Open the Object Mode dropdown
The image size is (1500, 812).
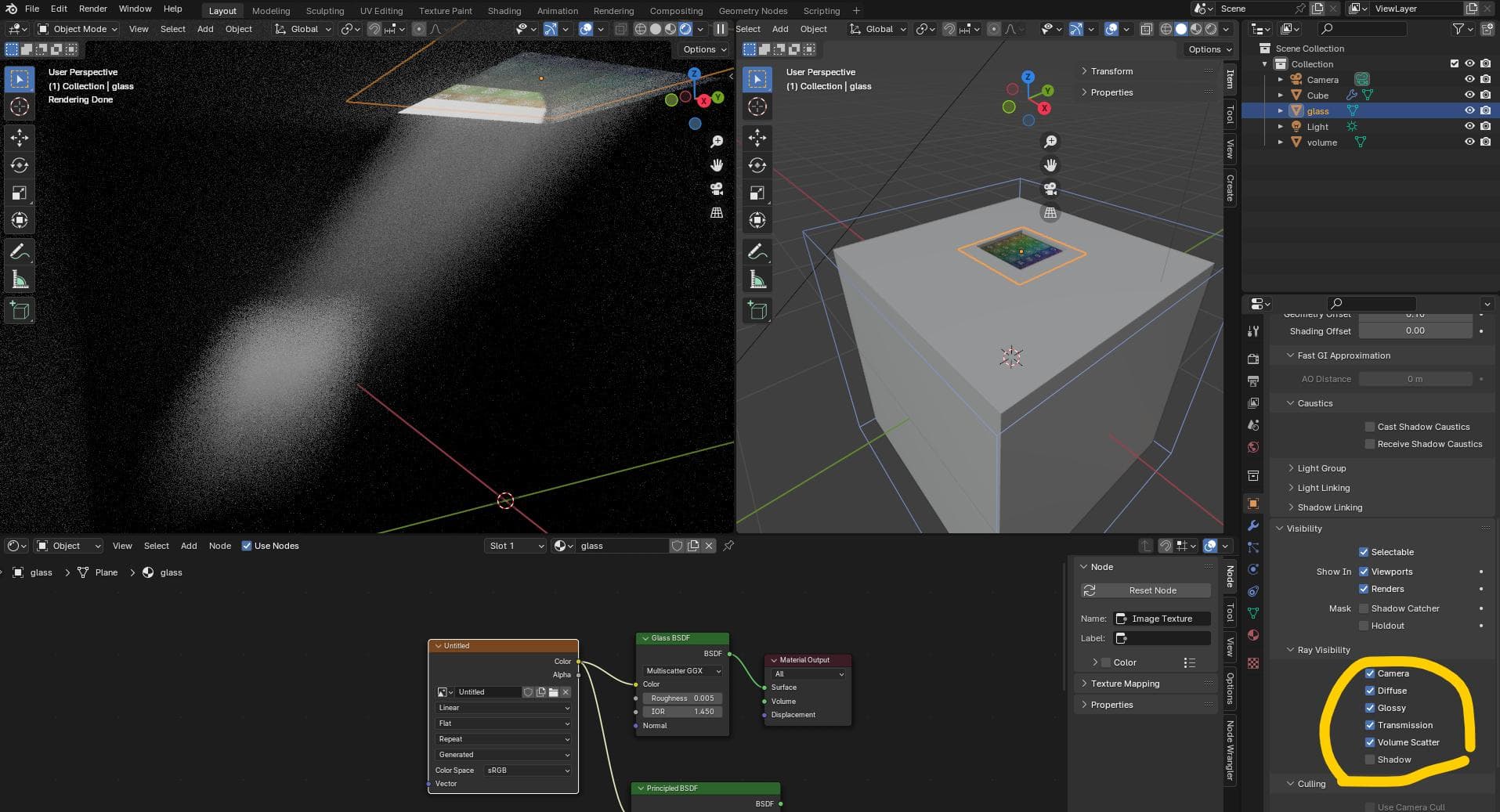[x=78, y=29]
